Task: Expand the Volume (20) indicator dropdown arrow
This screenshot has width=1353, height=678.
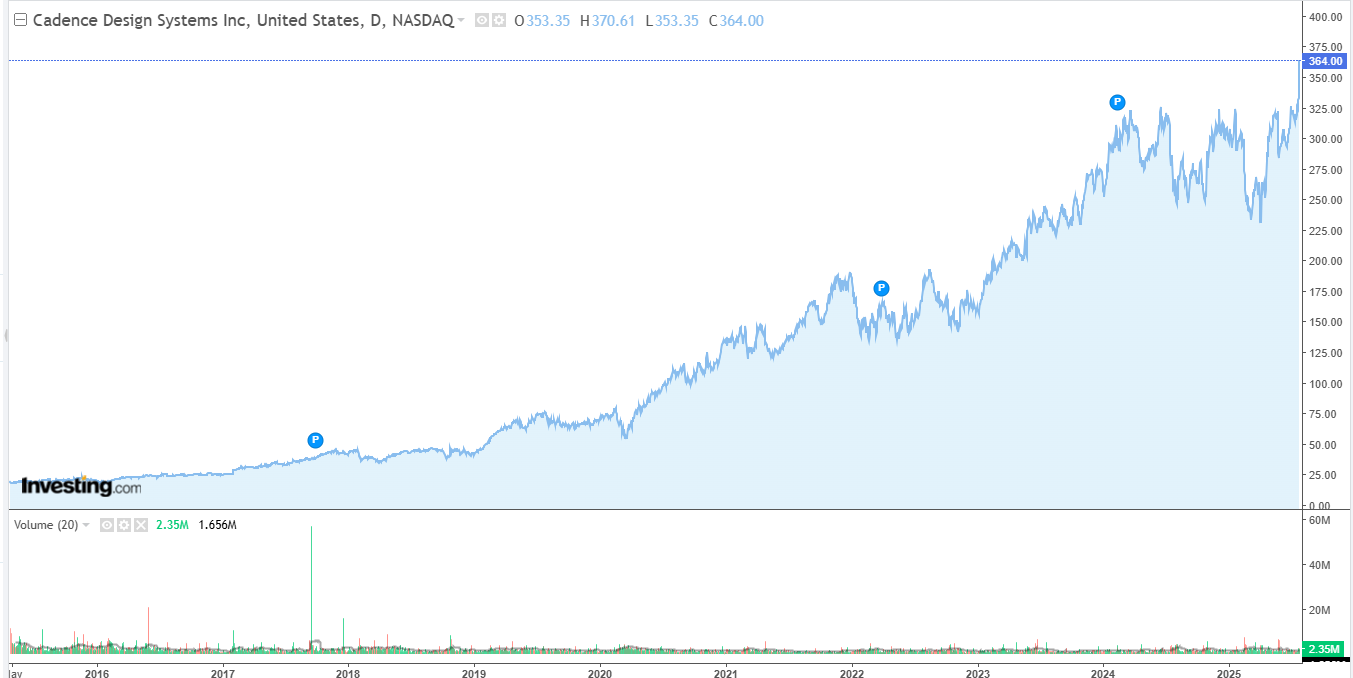Action: 87,525
